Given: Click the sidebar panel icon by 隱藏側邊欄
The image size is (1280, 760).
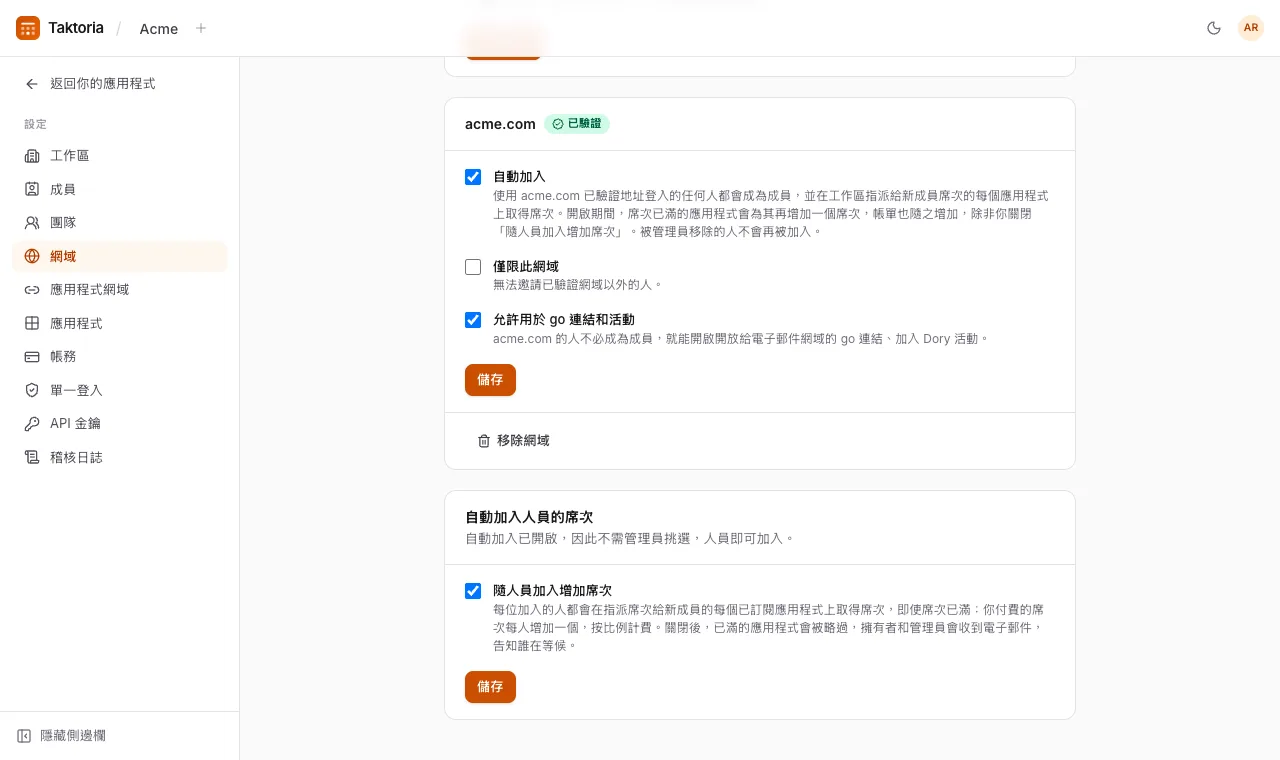Looking at the screenshot, I should tap(24, 736).
